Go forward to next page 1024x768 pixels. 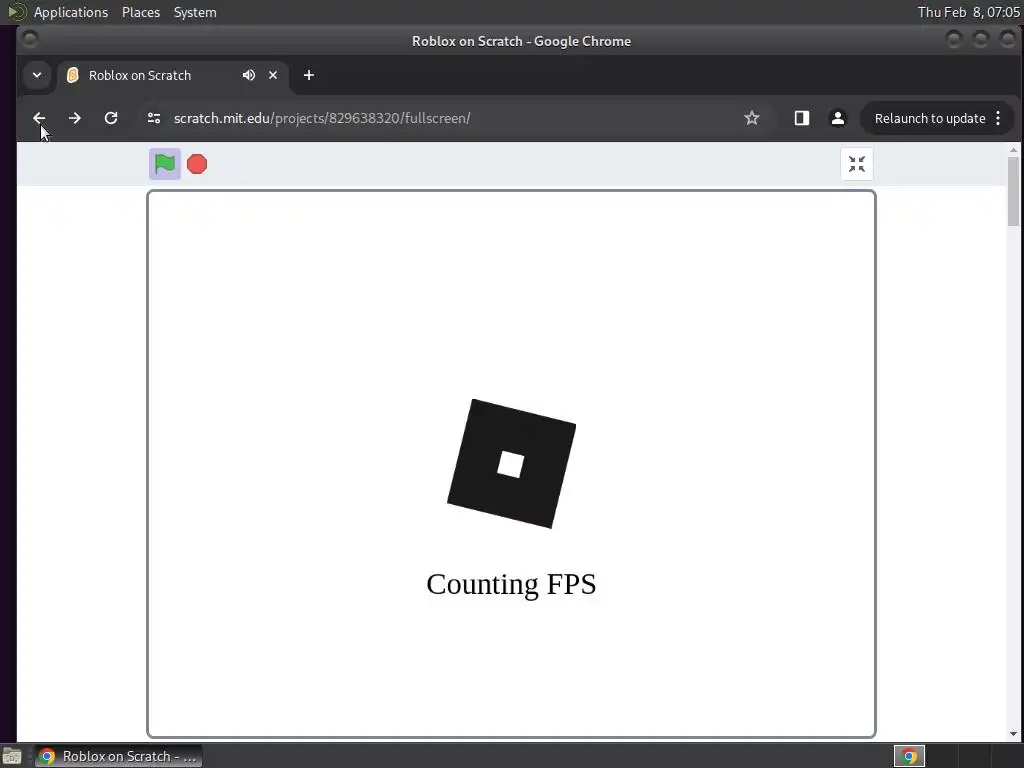point(74,118)
